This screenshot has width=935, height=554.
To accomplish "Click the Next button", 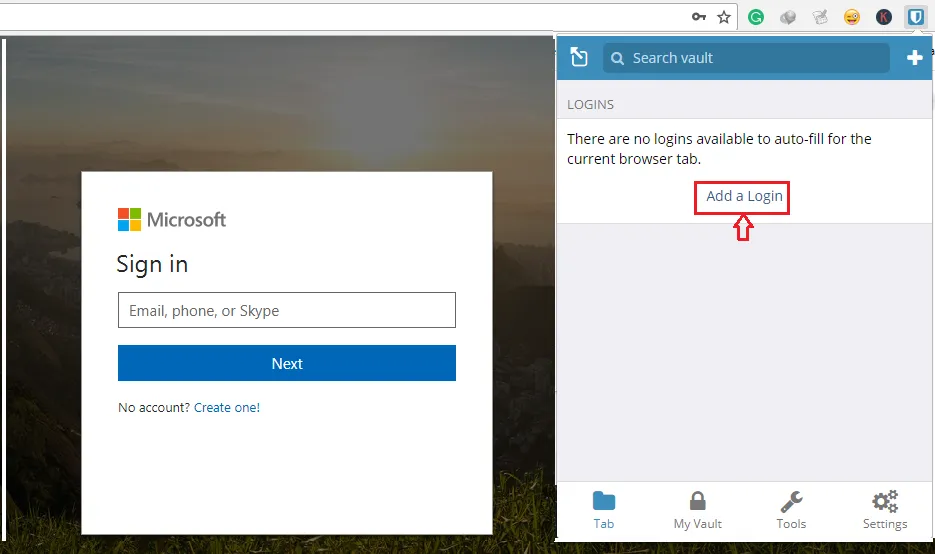I will click(287, 363).
